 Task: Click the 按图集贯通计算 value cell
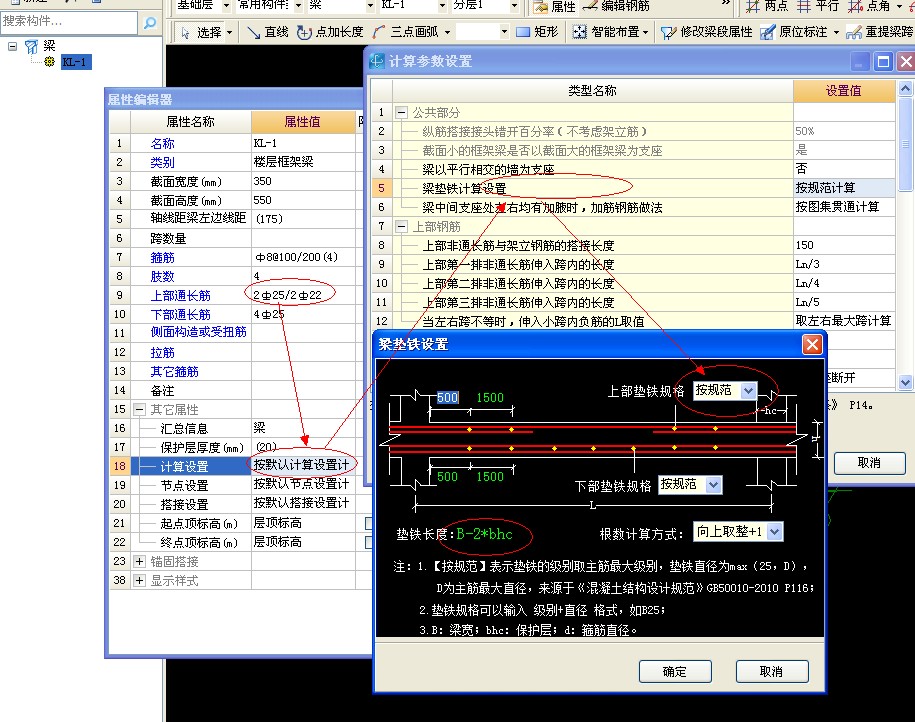844,207
